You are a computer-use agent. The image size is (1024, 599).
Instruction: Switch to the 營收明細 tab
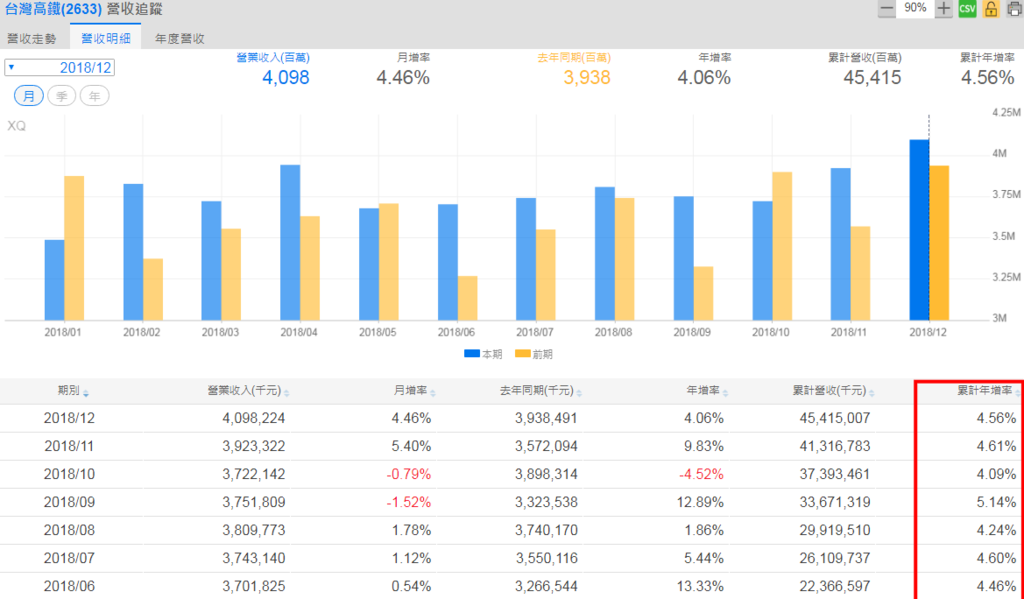[106, 39]
